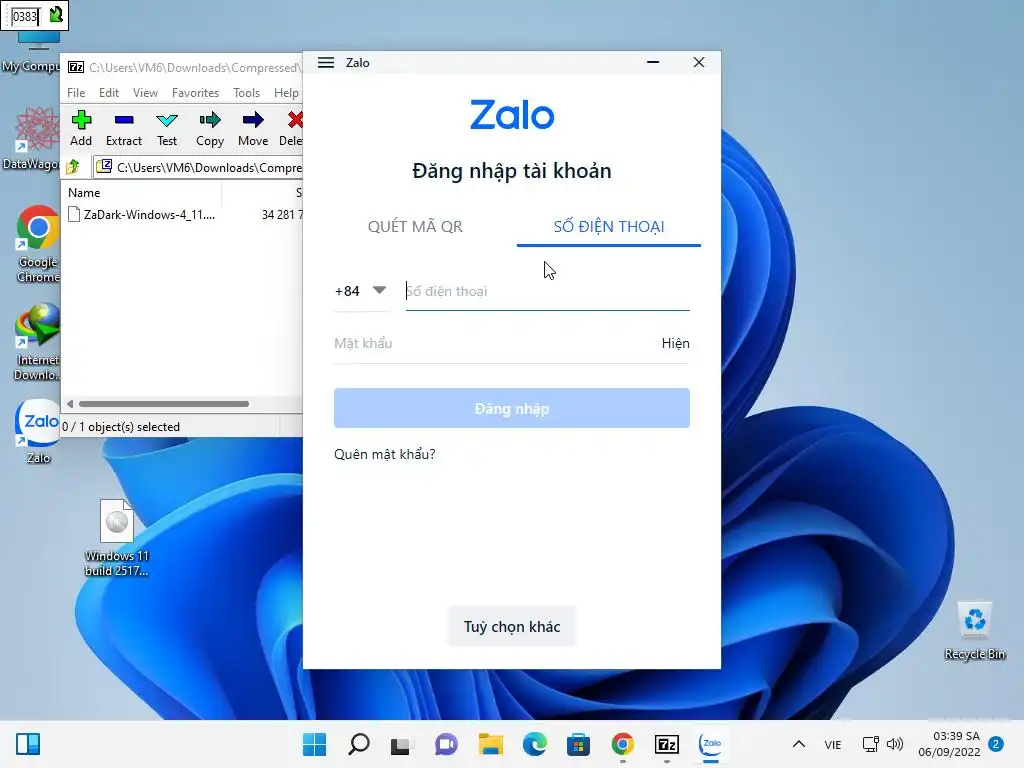Click the Tuỳ chọn khác button
1024x768 pixels.
(x=511, y=626)
